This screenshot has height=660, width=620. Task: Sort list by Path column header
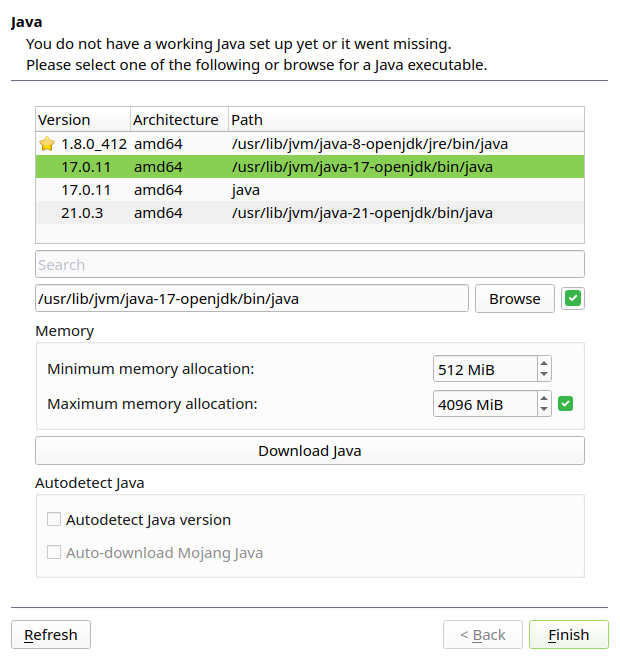(x=405, y=120)
